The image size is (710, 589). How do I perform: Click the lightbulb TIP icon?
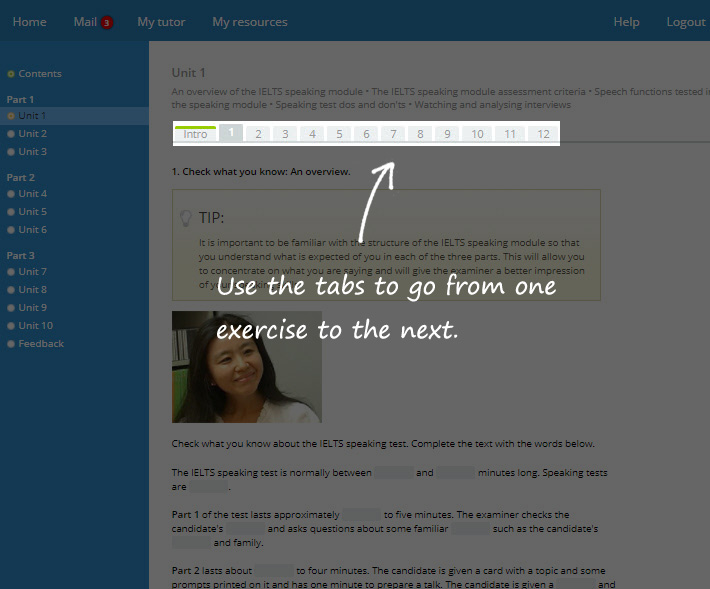click(185, 217)
